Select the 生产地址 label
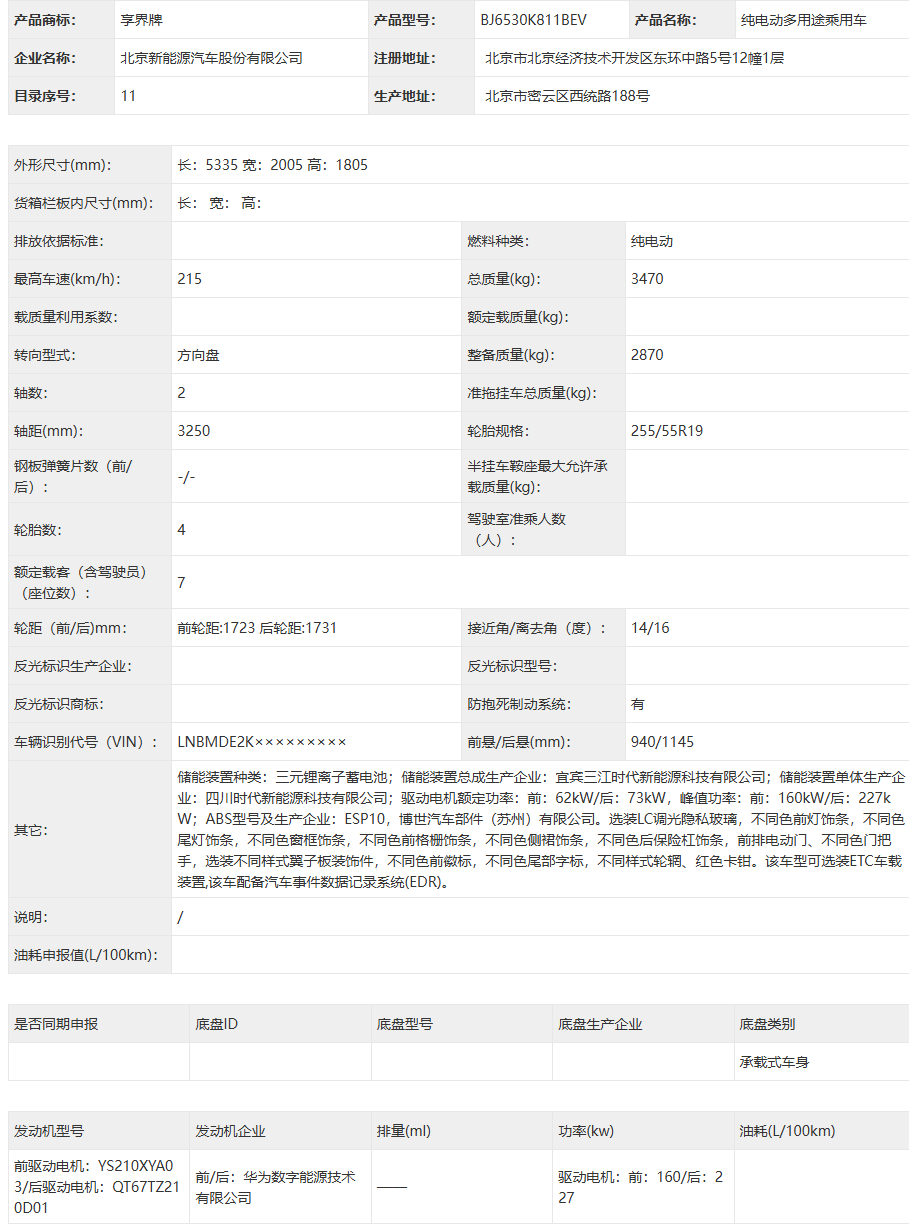Image resolution: width=909 pixels, height=1224 pixels. 404,96
